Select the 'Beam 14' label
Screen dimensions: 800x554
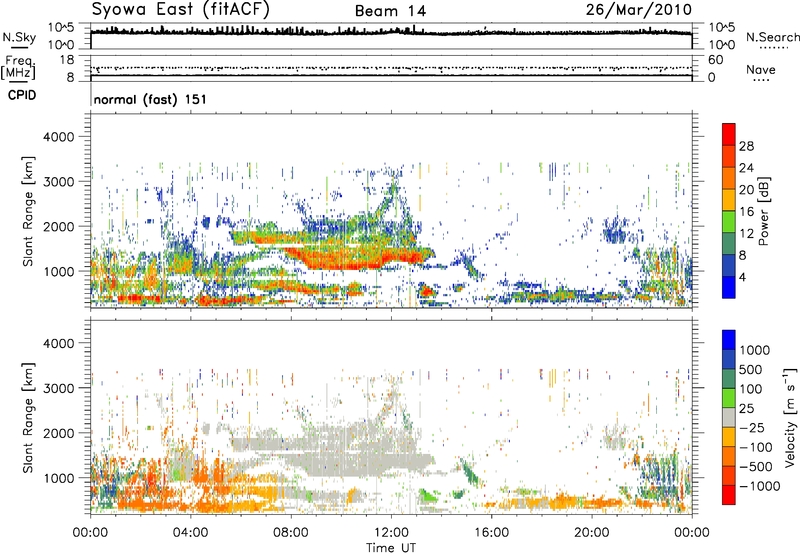(390, 11)
